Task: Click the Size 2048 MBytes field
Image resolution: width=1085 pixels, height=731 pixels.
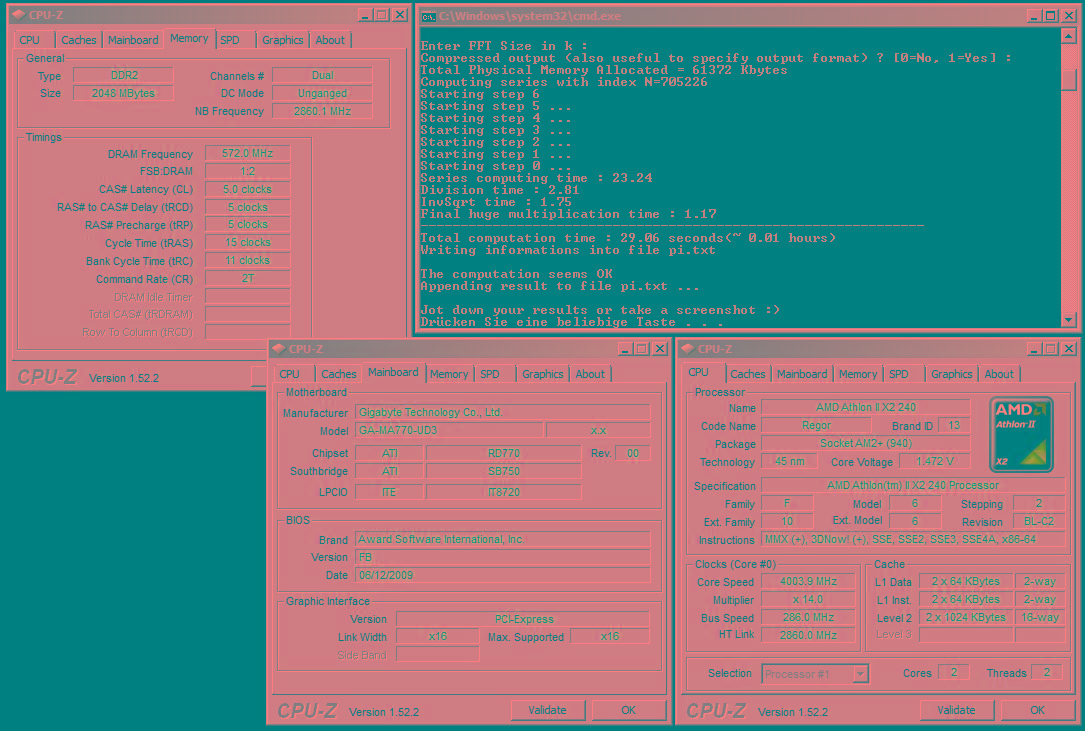Action: click(123, 93)
